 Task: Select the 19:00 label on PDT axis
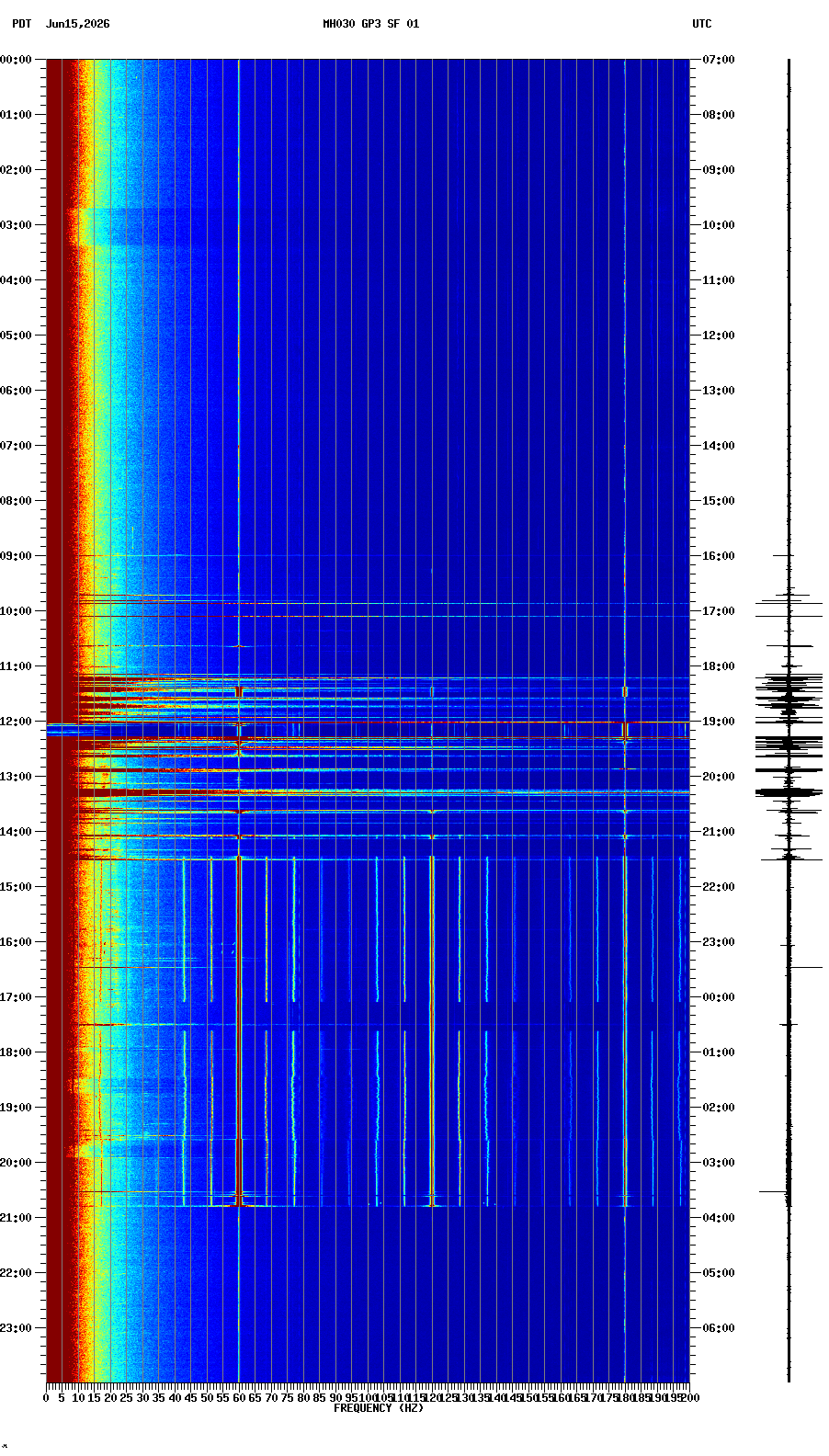click(16, 1108)
